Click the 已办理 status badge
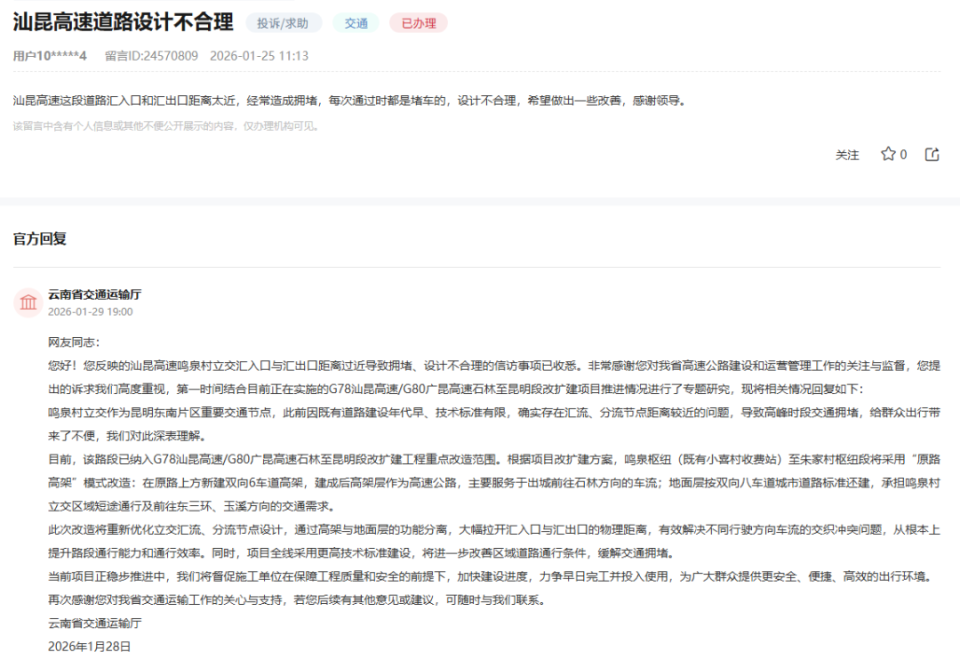 (418, 21)
